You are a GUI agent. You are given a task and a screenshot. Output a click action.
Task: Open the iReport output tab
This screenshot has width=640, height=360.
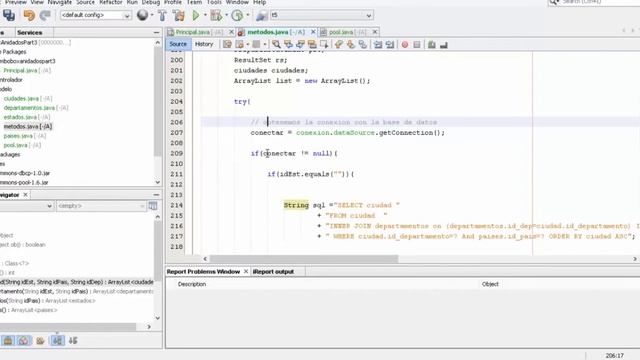(273, 271)
